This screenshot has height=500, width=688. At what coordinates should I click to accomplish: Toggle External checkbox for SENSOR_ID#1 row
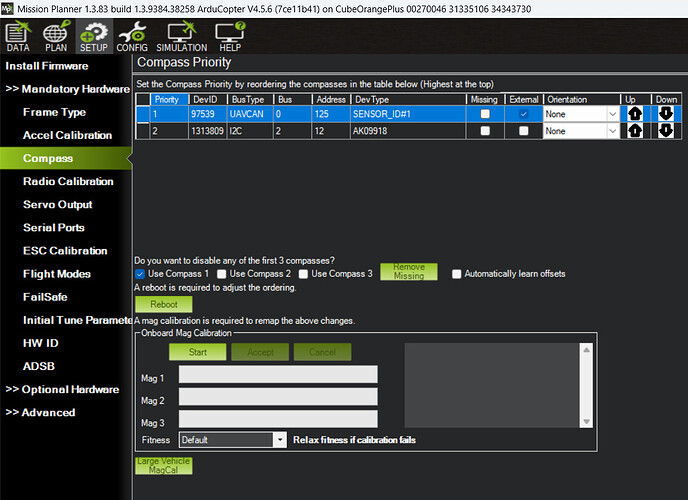point(523,114)
